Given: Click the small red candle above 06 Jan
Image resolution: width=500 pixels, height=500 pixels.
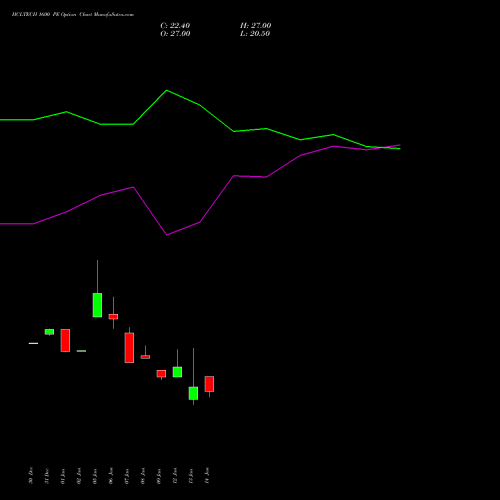Looking at the screenshot, I should (113, 317).
